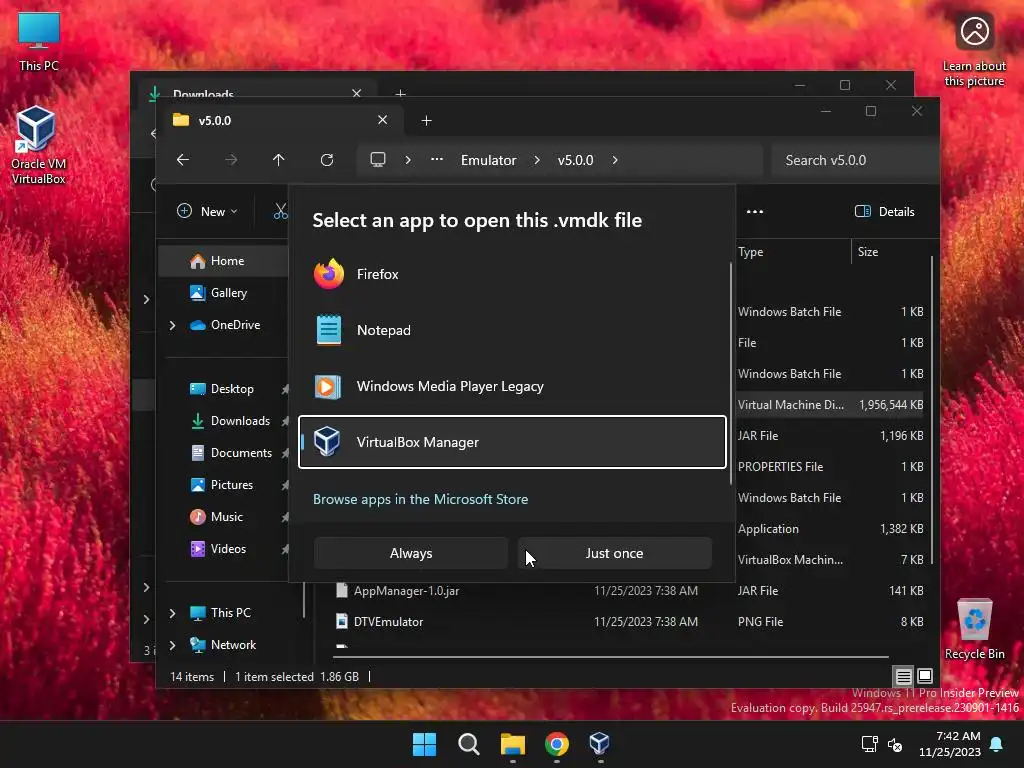The height and width of the screenshot is (768, 1024).
Task: Open File Explorer from taskbar
Action: point(513,744)
